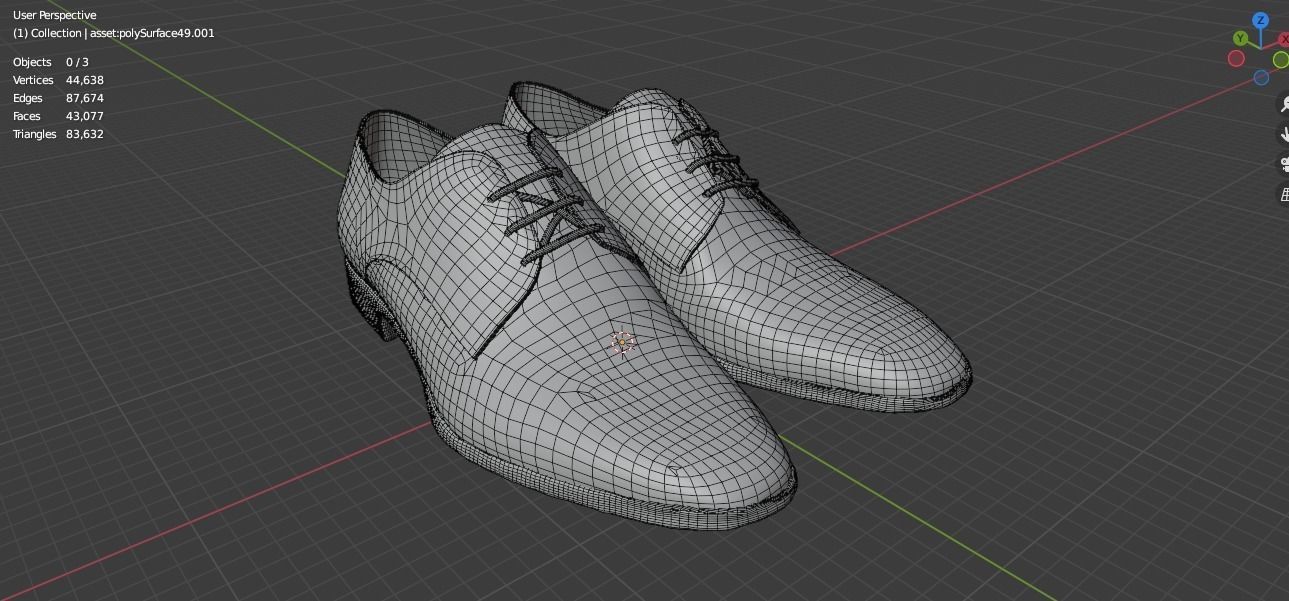Click the 'User Perspective' overlay text
This screenshot has height=601, width=1289.
coord(55,15)
